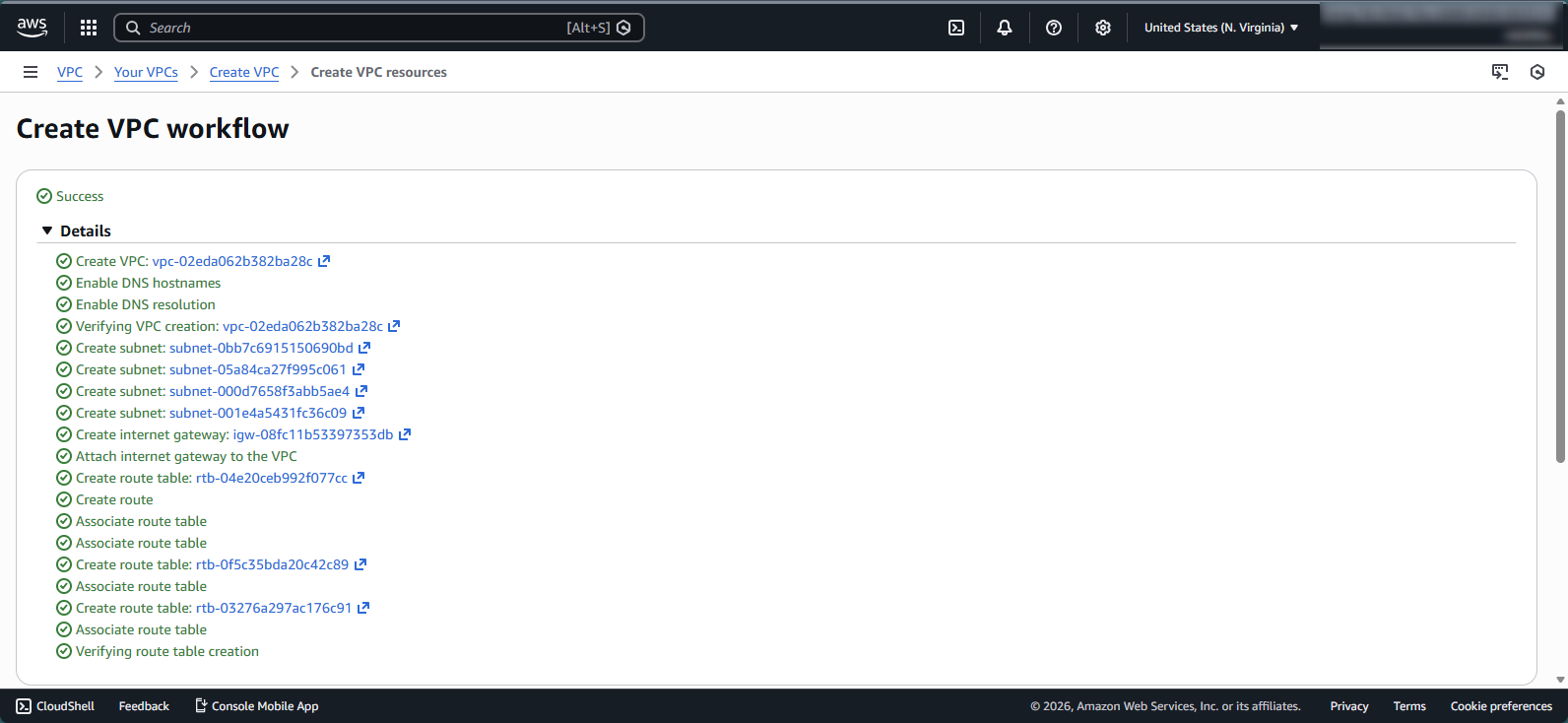Click external icon next to subnet-001e4a5431fc36c09
The image size is (1568, 723).
359,413
